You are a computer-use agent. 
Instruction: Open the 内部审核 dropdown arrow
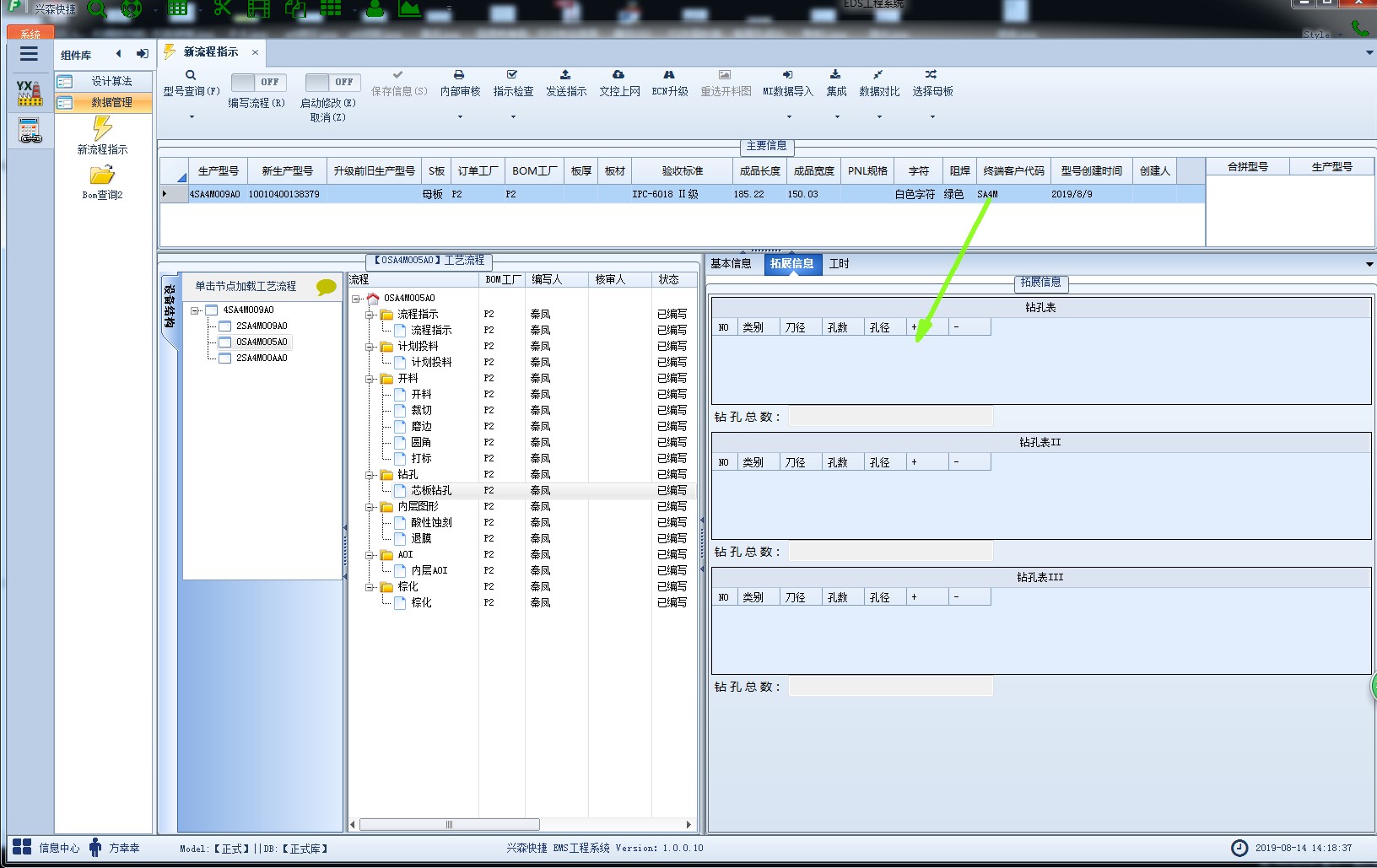(460, 116)
